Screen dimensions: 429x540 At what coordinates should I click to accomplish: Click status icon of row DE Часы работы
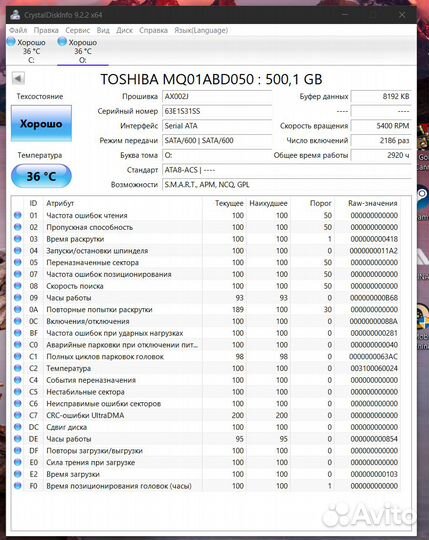[x=18, y=439]
